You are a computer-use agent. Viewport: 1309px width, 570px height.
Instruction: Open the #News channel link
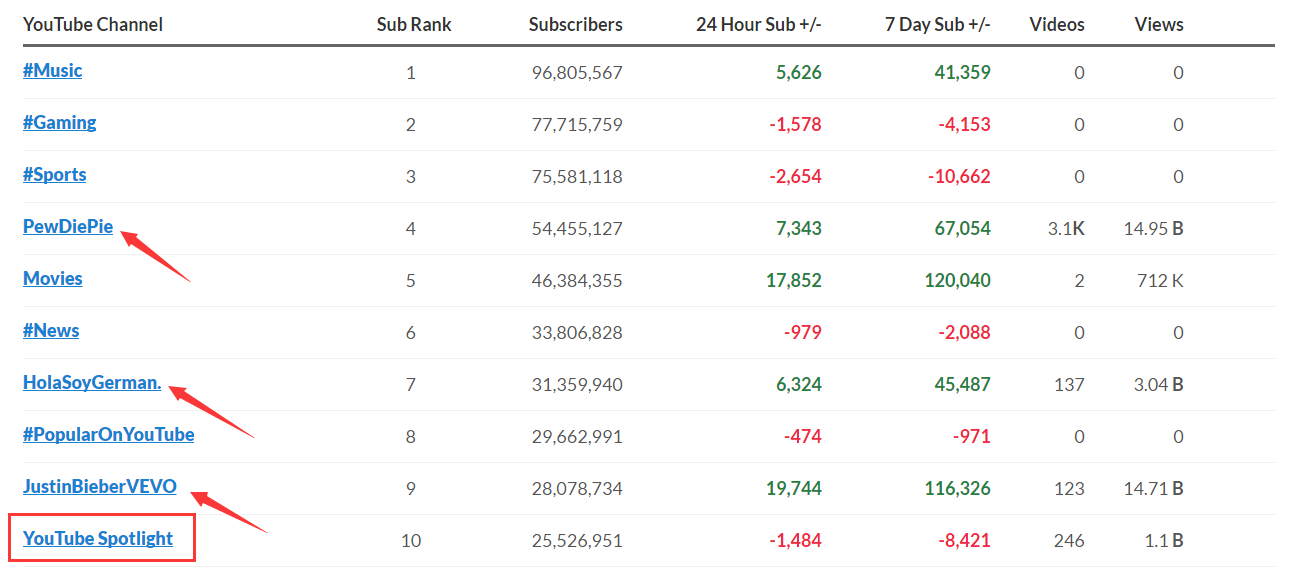coord(51,331)
